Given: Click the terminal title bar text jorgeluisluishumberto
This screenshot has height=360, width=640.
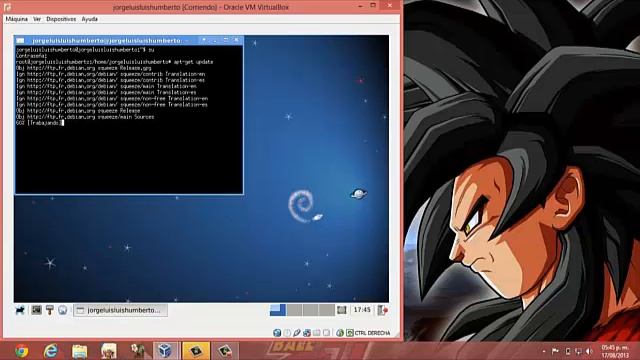Looking at the screenshot, I should tap(106, 40).
